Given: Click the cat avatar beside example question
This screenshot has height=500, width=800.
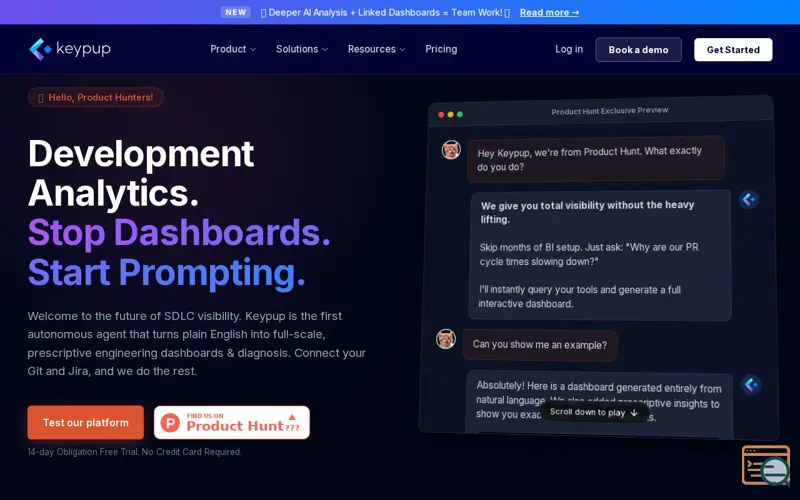Looking at the screenshot, I should tap(446, 339).
